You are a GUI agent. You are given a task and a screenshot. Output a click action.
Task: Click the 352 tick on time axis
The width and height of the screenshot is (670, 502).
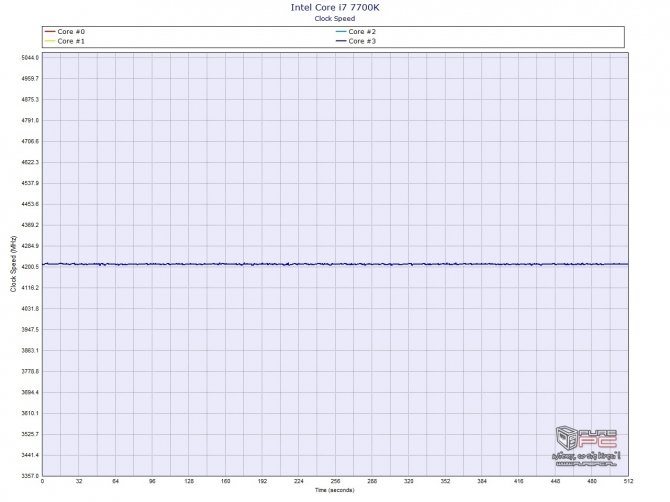(445, 481)
